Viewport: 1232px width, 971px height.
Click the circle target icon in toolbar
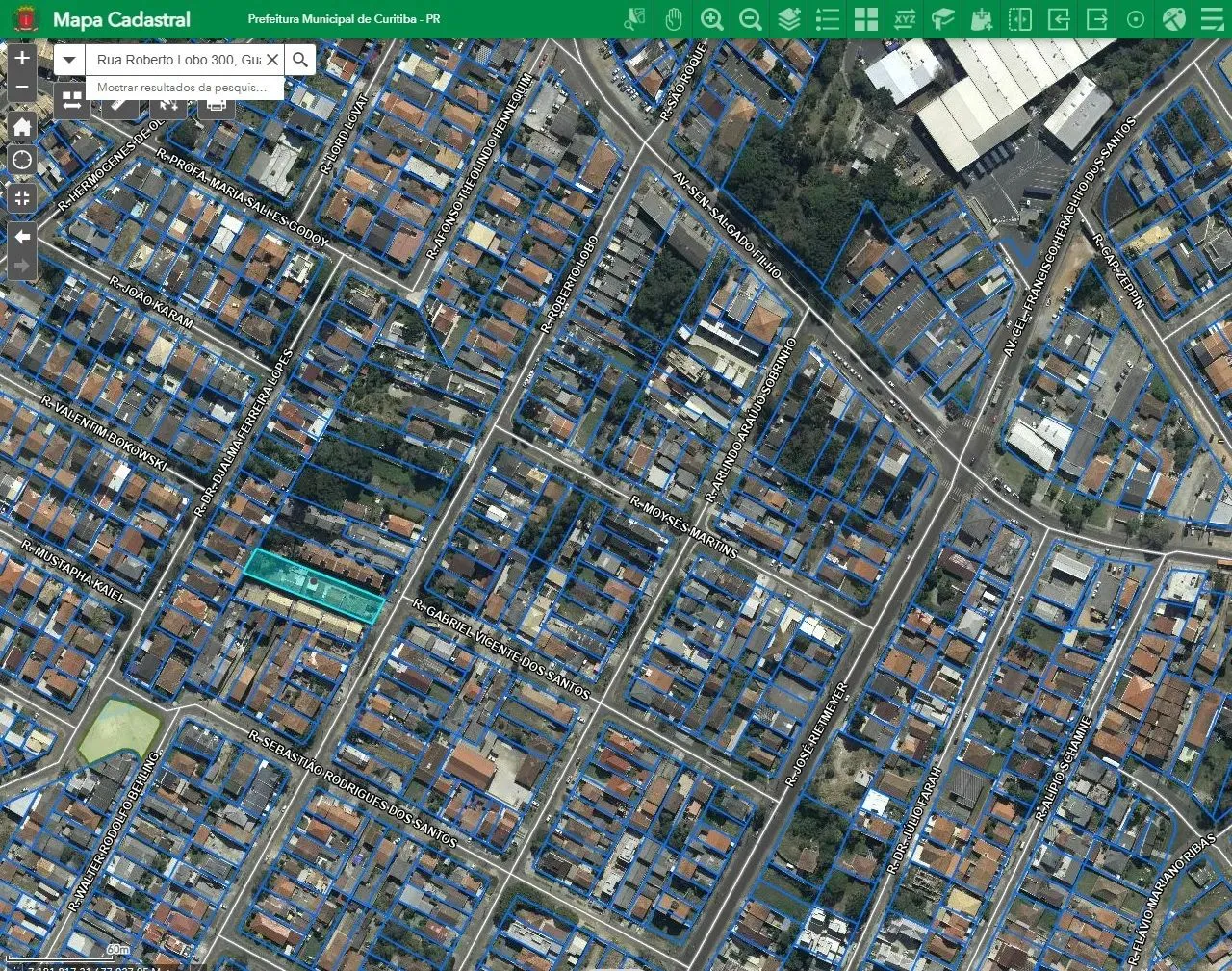click(x=1135, y=19)
